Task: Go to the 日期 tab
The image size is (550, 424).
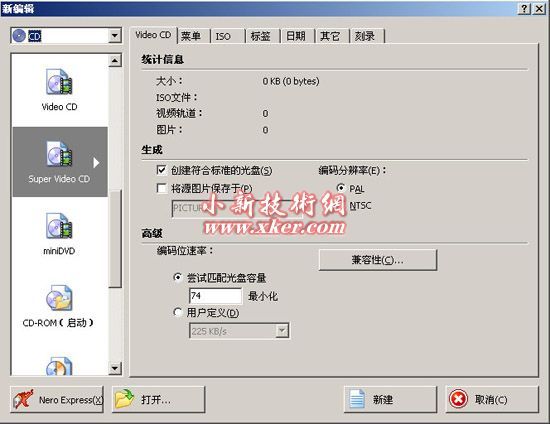Action: (296, 36)
